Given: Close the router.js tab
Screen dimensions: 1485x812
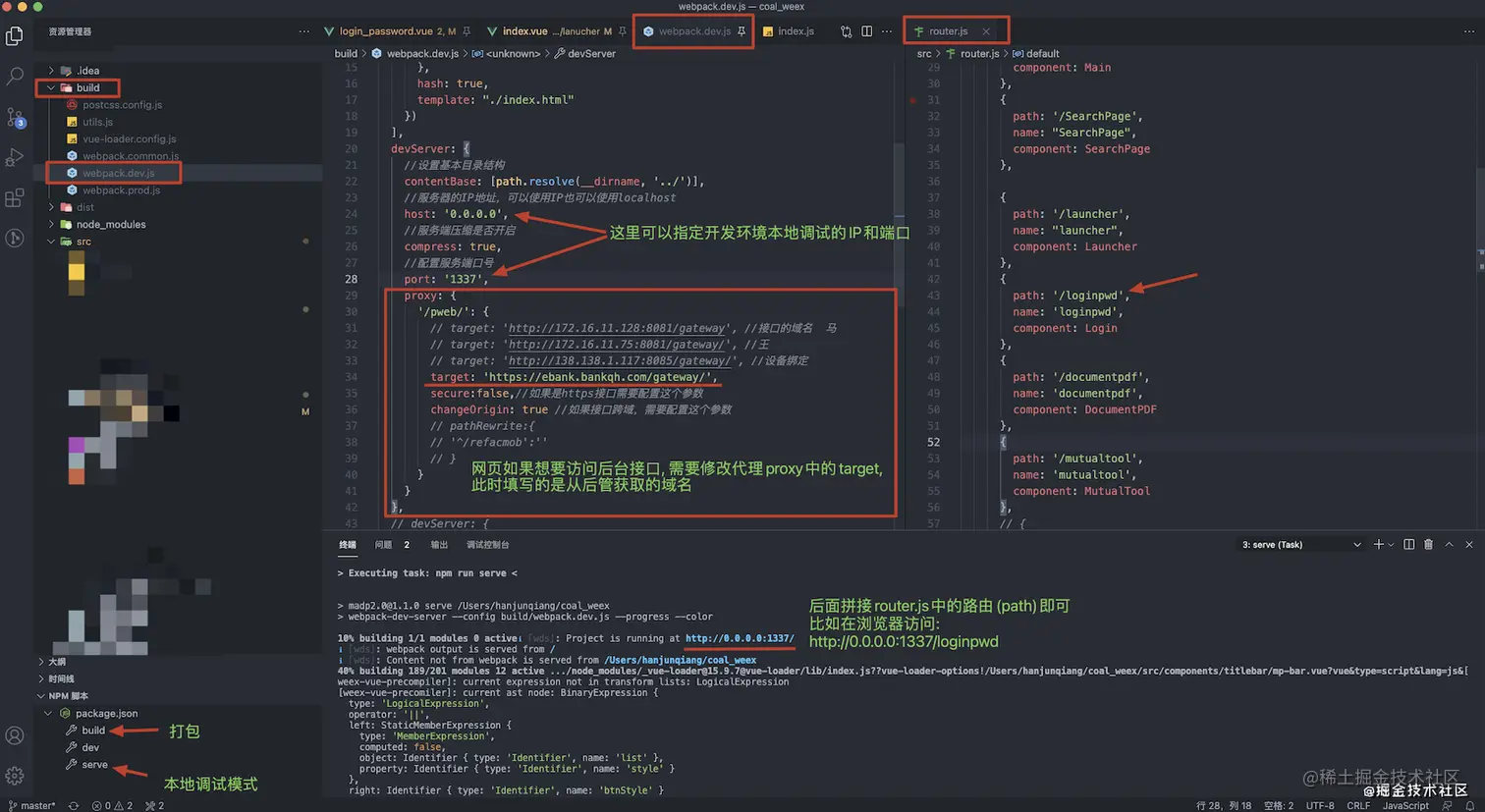Looking at the screenshot, I should tap(986, 31).
